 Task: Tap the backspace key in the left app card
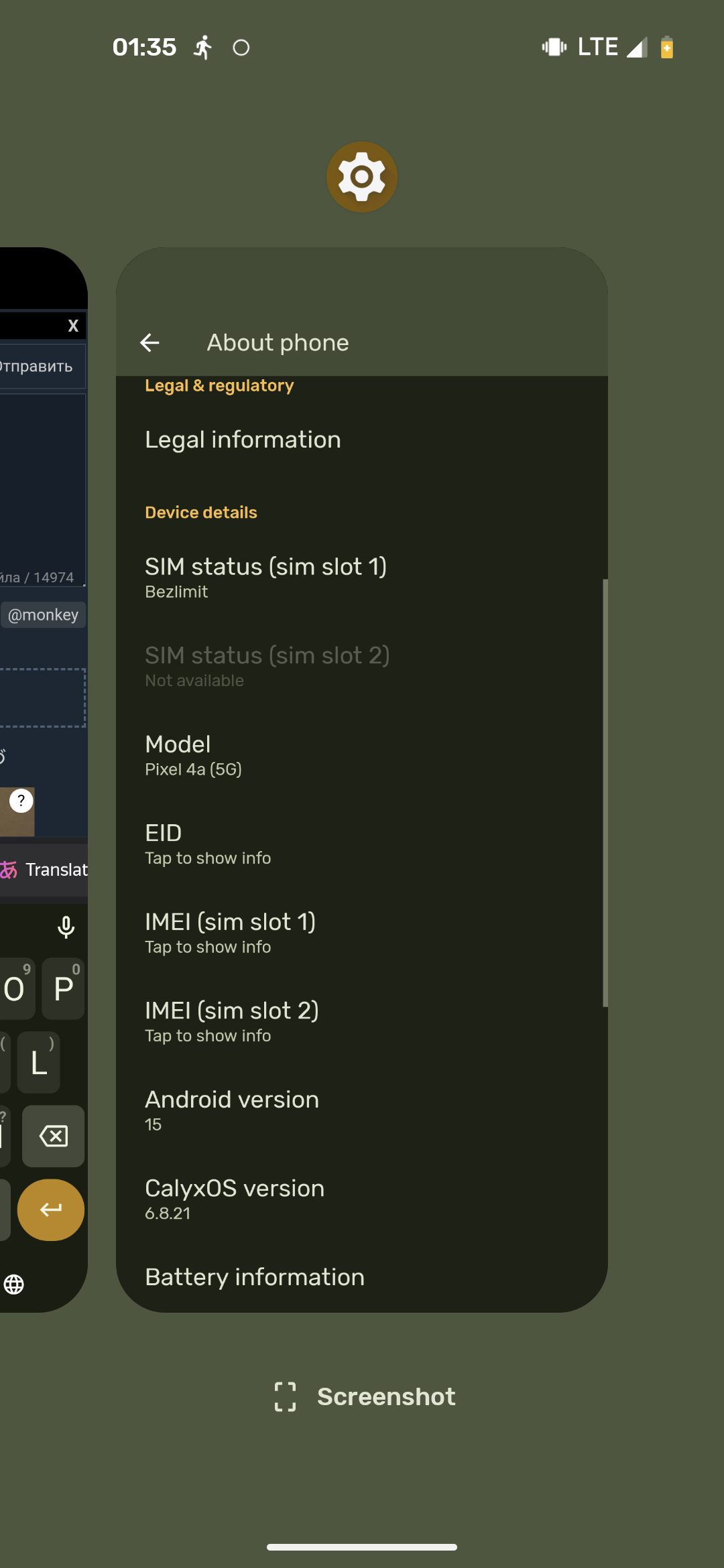pos(53,1136)
